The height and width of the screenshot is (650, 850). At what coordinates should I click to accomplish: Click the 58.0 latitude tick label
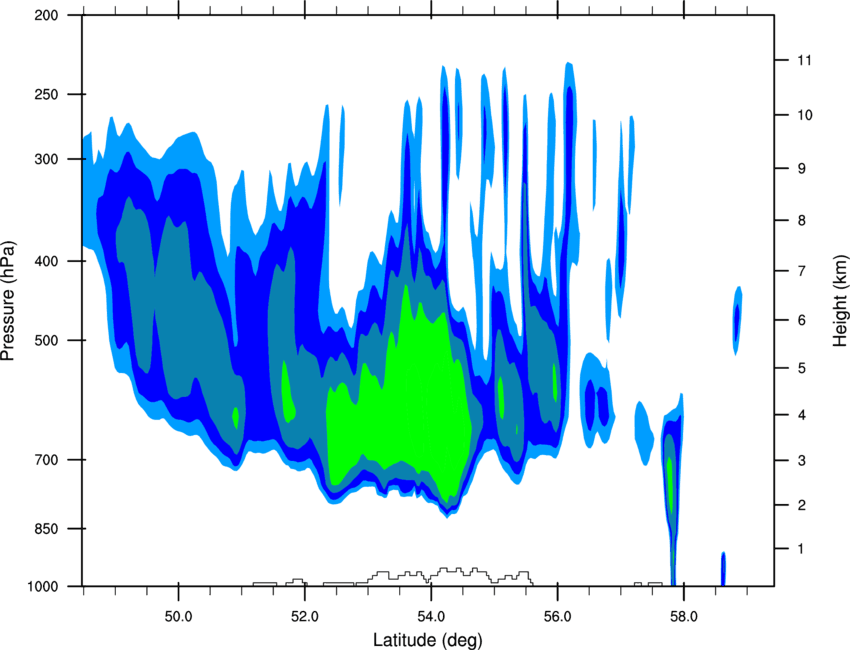click(x=684, y=617)
